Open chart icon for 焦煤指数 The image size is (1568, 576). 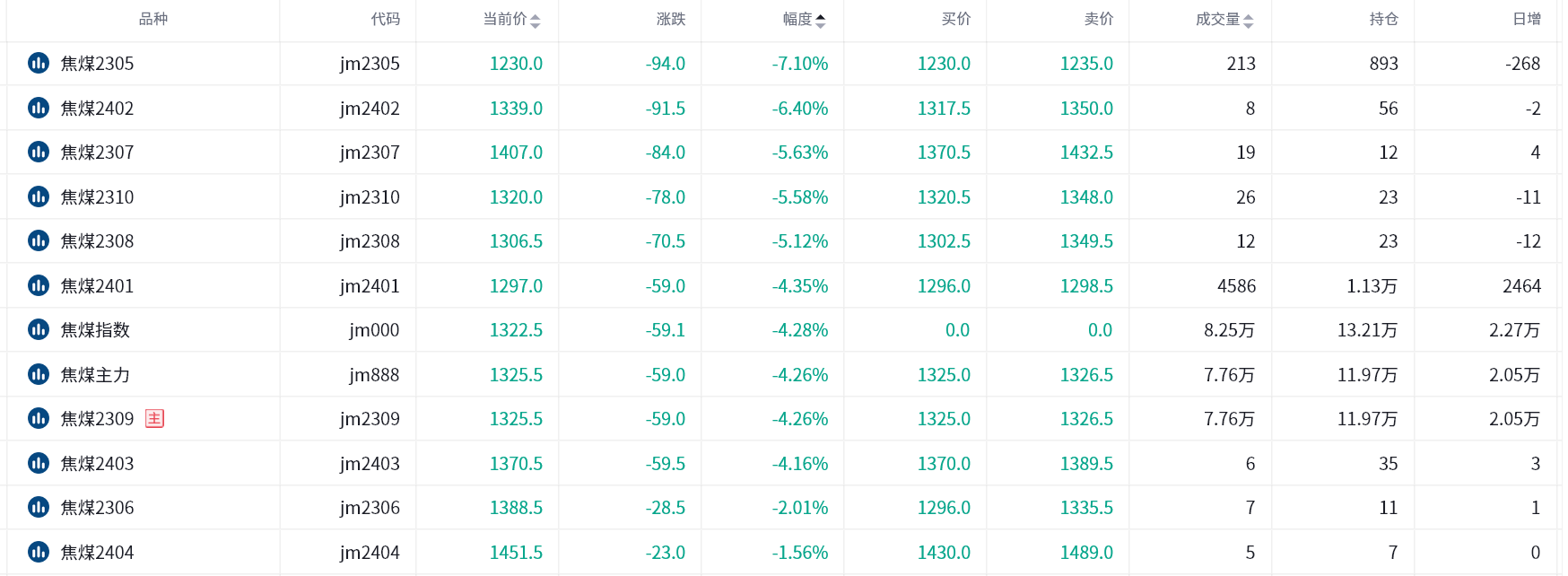coord(39,329)
